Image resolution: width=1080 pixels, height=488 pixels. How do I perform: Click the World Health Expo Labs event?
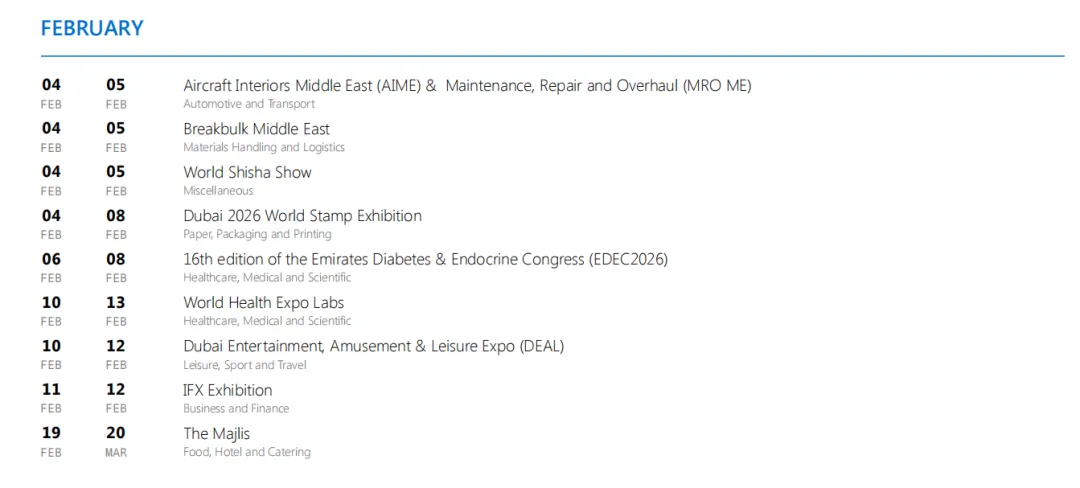point(263,303)
